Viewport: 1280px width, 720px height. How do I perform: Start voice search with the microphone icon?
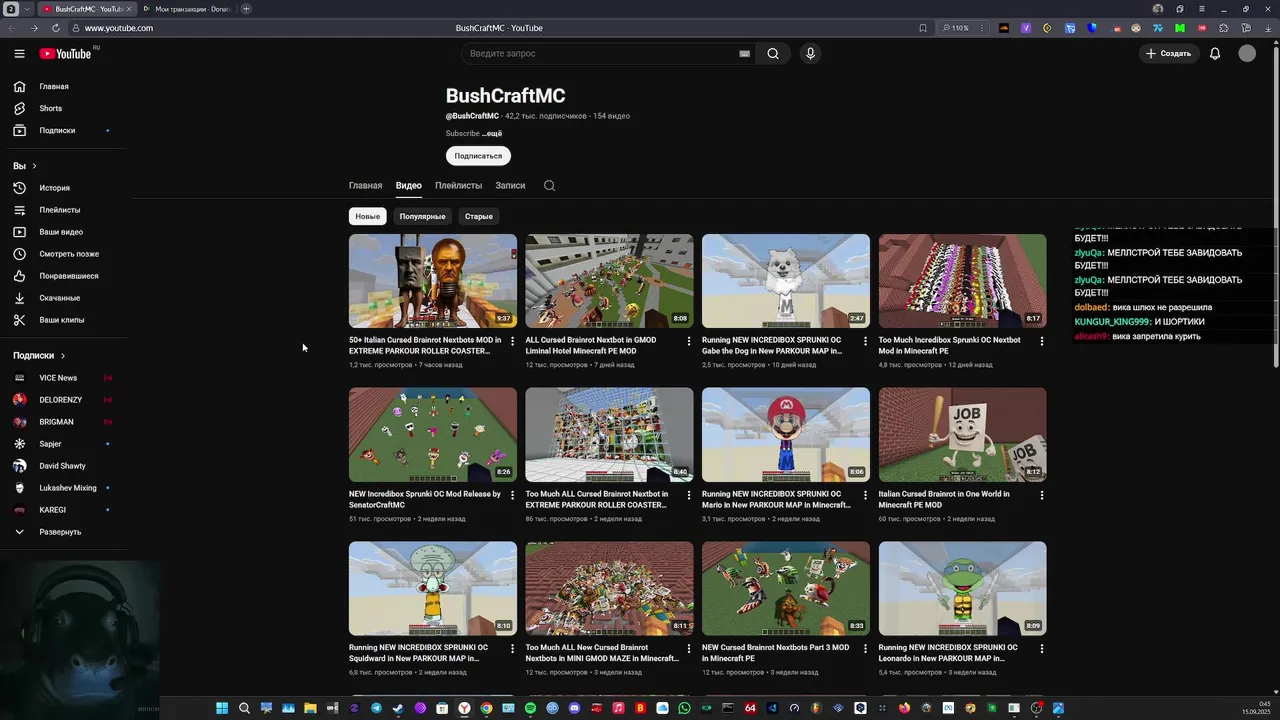coord(810,53)
